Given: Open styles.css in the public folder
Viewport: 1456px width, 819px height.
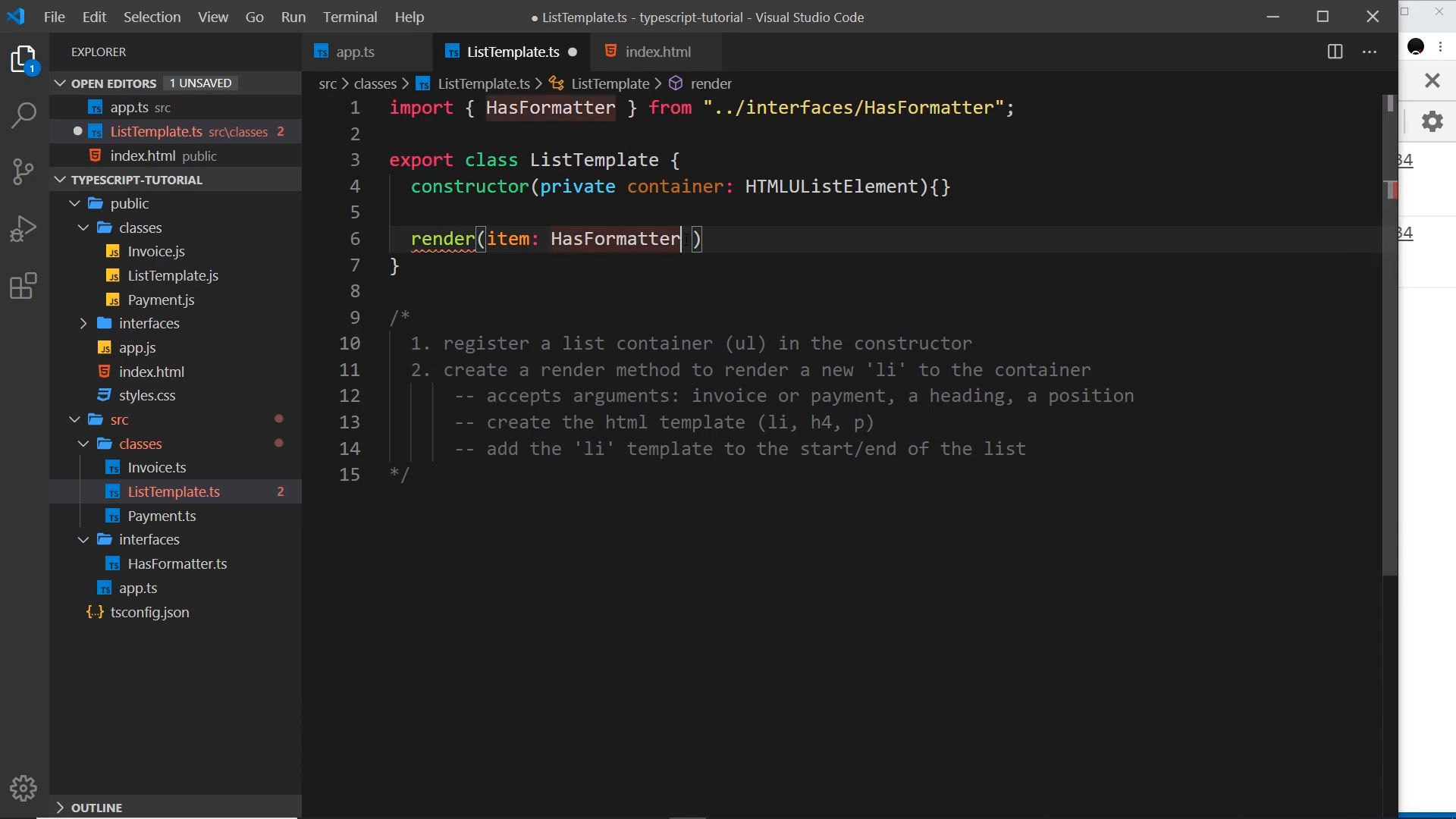Looking at the screenshot, I should pyautogui.click(x=176, y=396).
